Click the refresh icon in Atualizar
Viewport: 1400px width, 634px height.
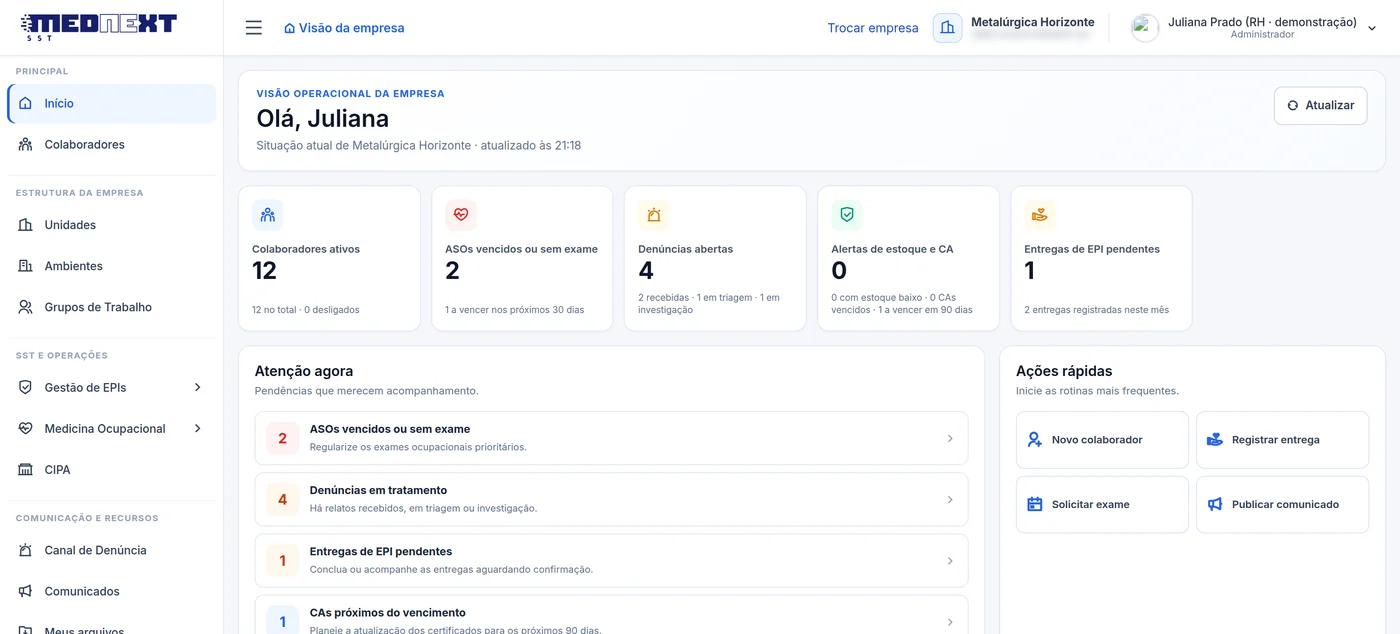pos(1293,106)
